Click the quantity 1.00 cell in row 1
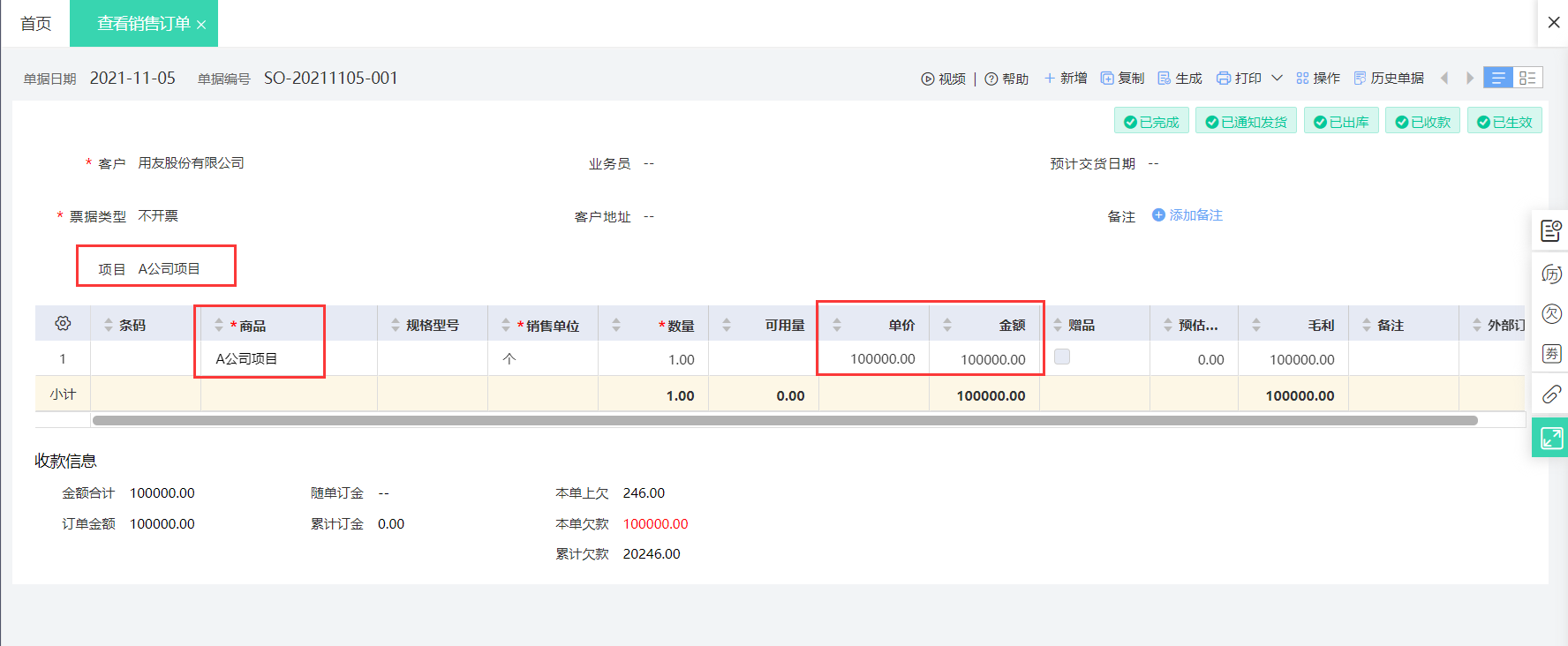1568x646 pixels. (x=653, y=359)
